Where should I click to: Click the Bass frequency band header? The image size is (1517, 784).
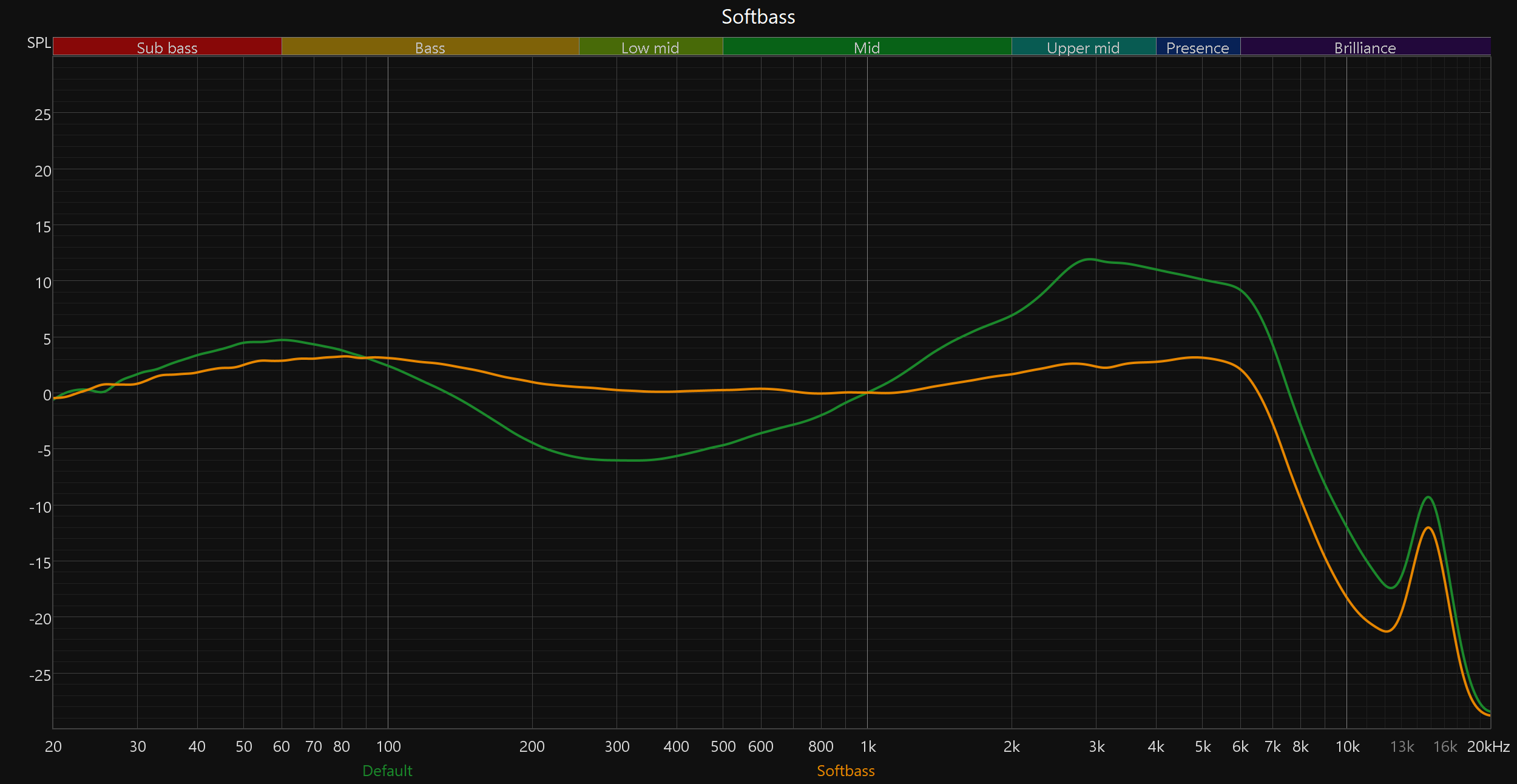click(x=430, y=47)
